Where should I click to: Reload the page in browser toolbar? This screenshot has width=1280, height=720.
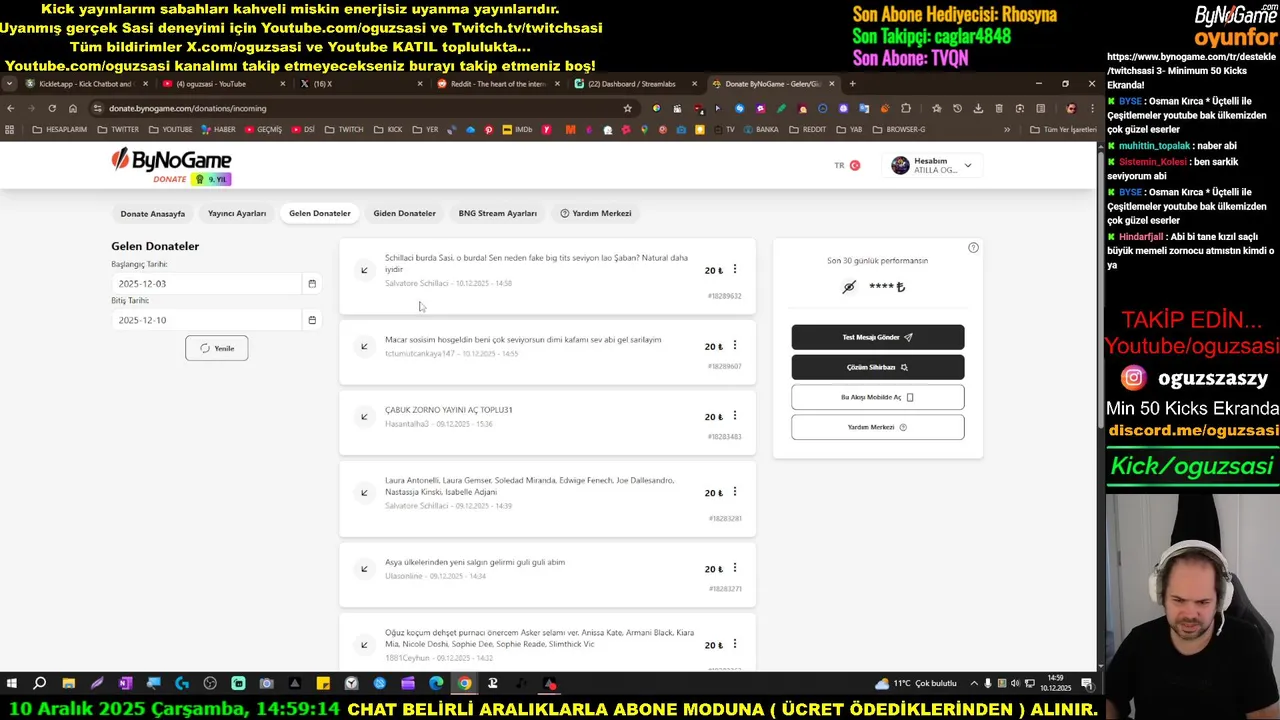pos(52,108)
